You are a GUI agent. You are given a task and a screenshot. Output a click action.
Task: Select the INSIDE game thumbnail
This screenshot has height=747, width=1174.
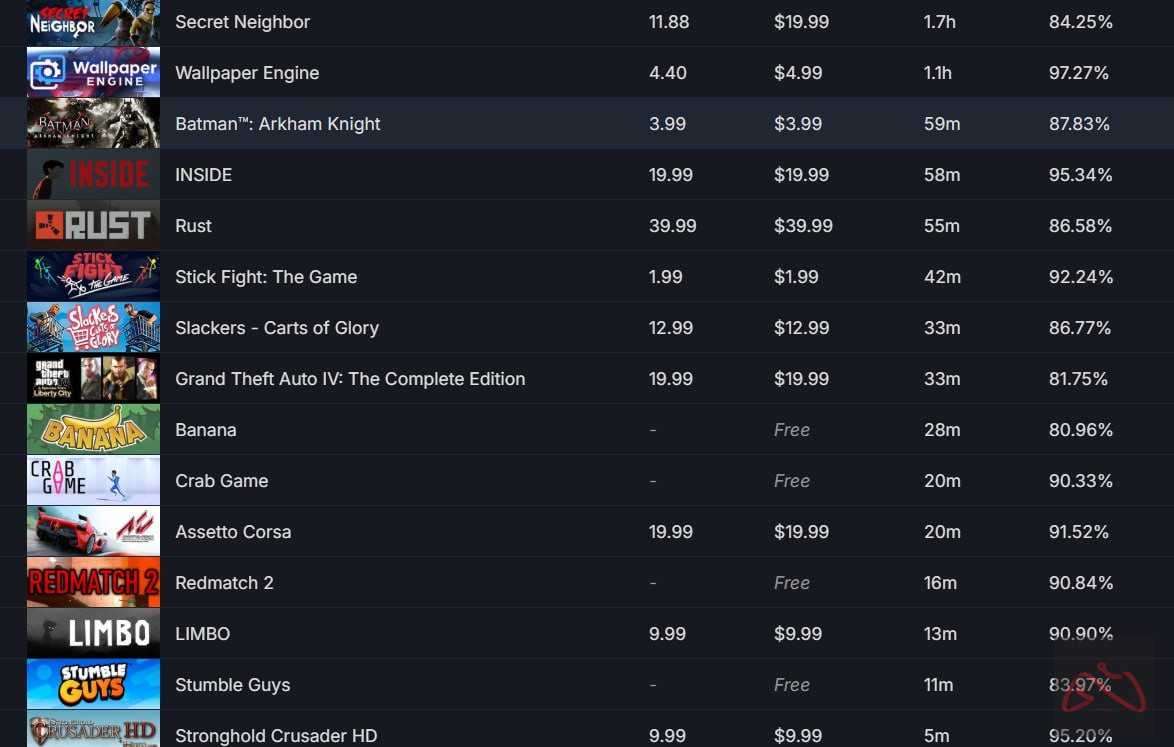point(93,175)
